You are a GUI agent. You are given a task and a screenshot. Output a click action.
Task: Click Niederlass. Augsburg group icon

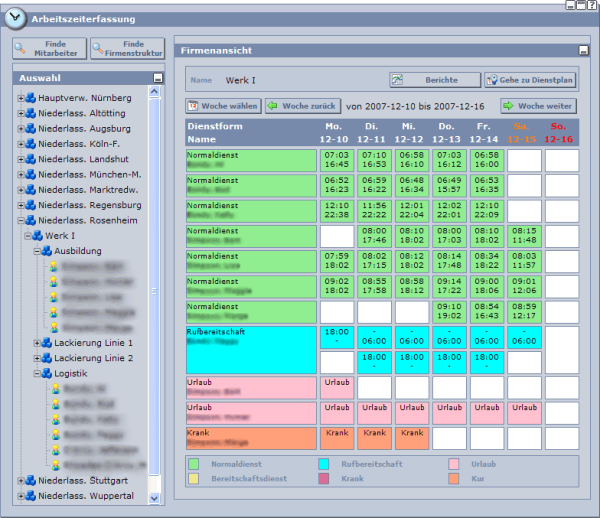coord(31,129)
